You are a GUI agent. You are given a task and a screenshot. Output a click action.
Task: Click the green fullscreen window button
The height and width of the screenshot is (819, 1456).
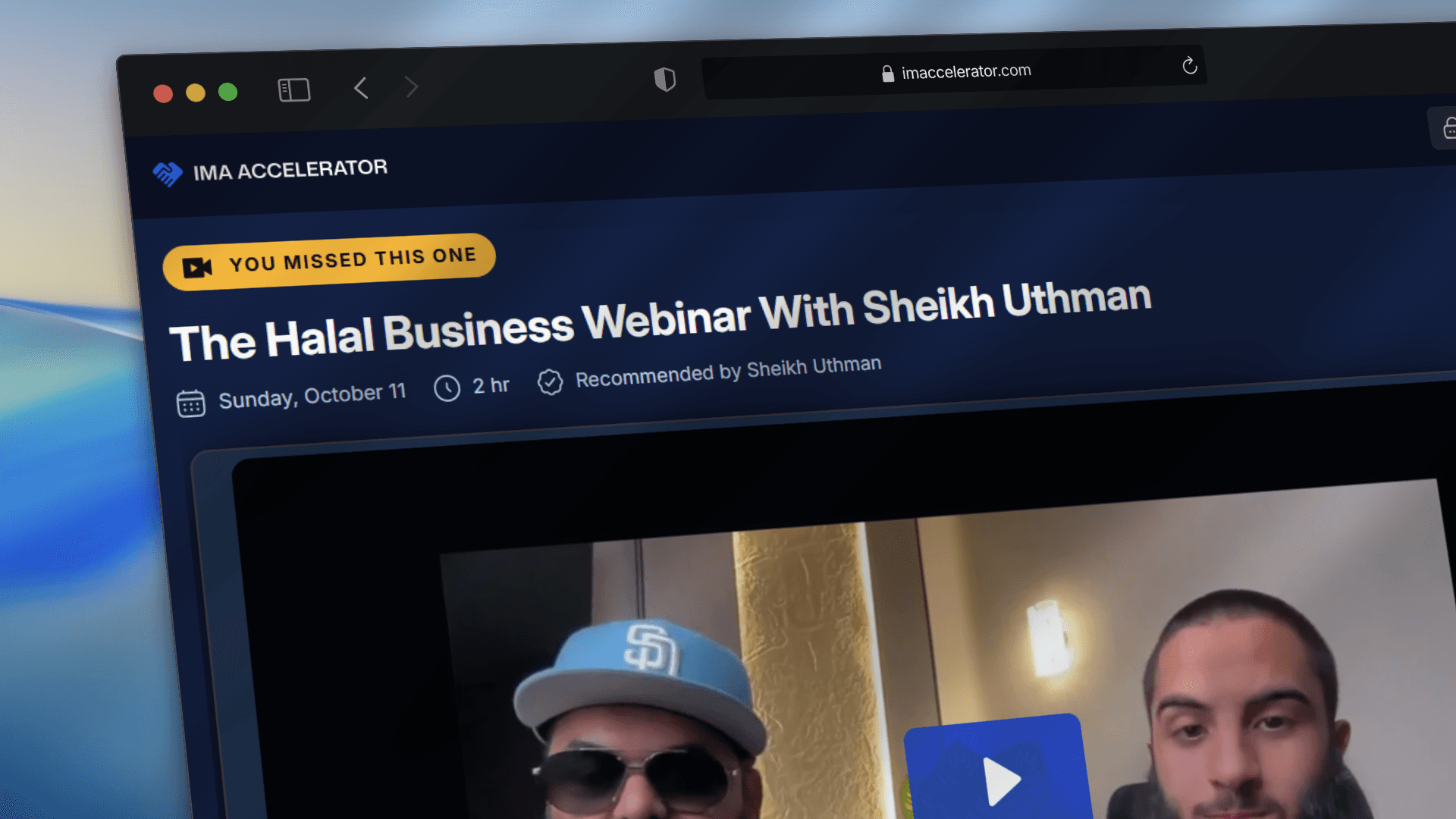(x=227, y=92)
